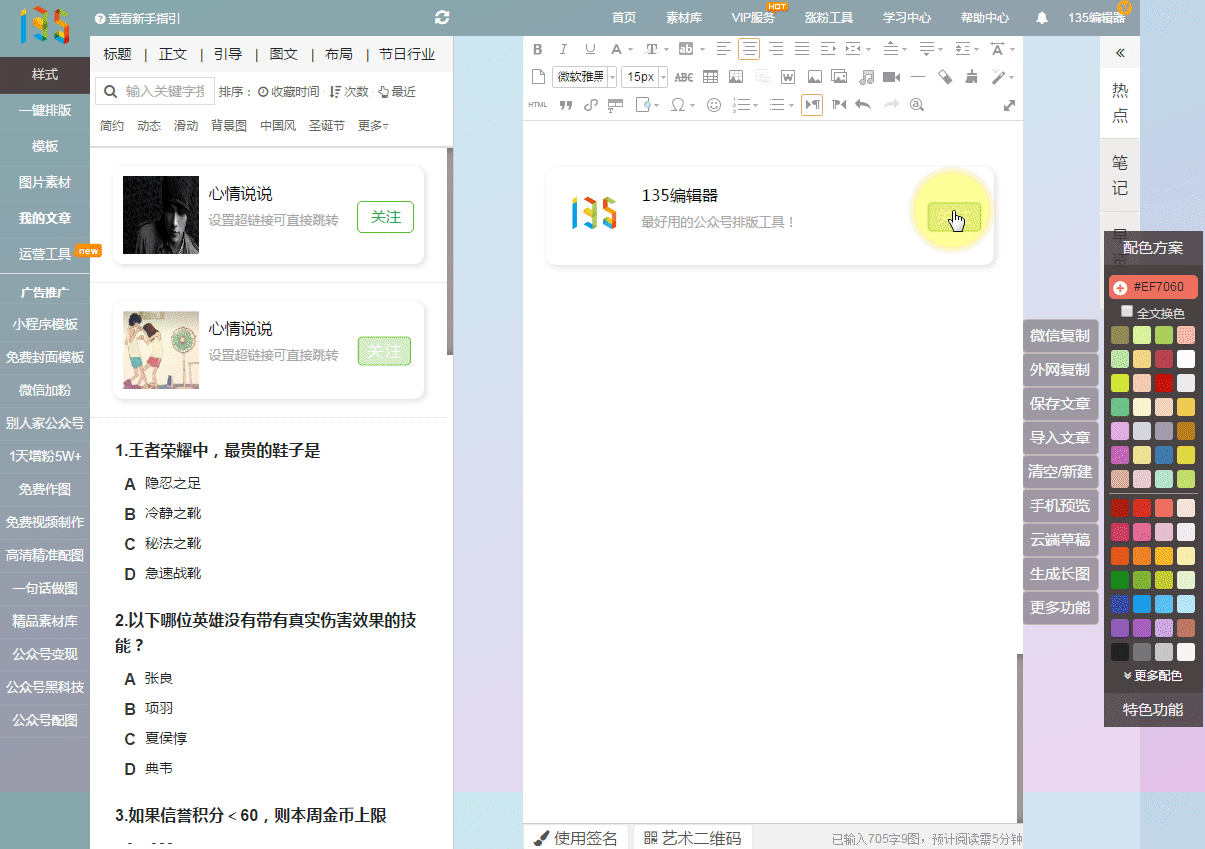Image resolution: width=1205 pixels, height=849 pixels.
Task: Click the notification bell icon
Action: 1042,18
